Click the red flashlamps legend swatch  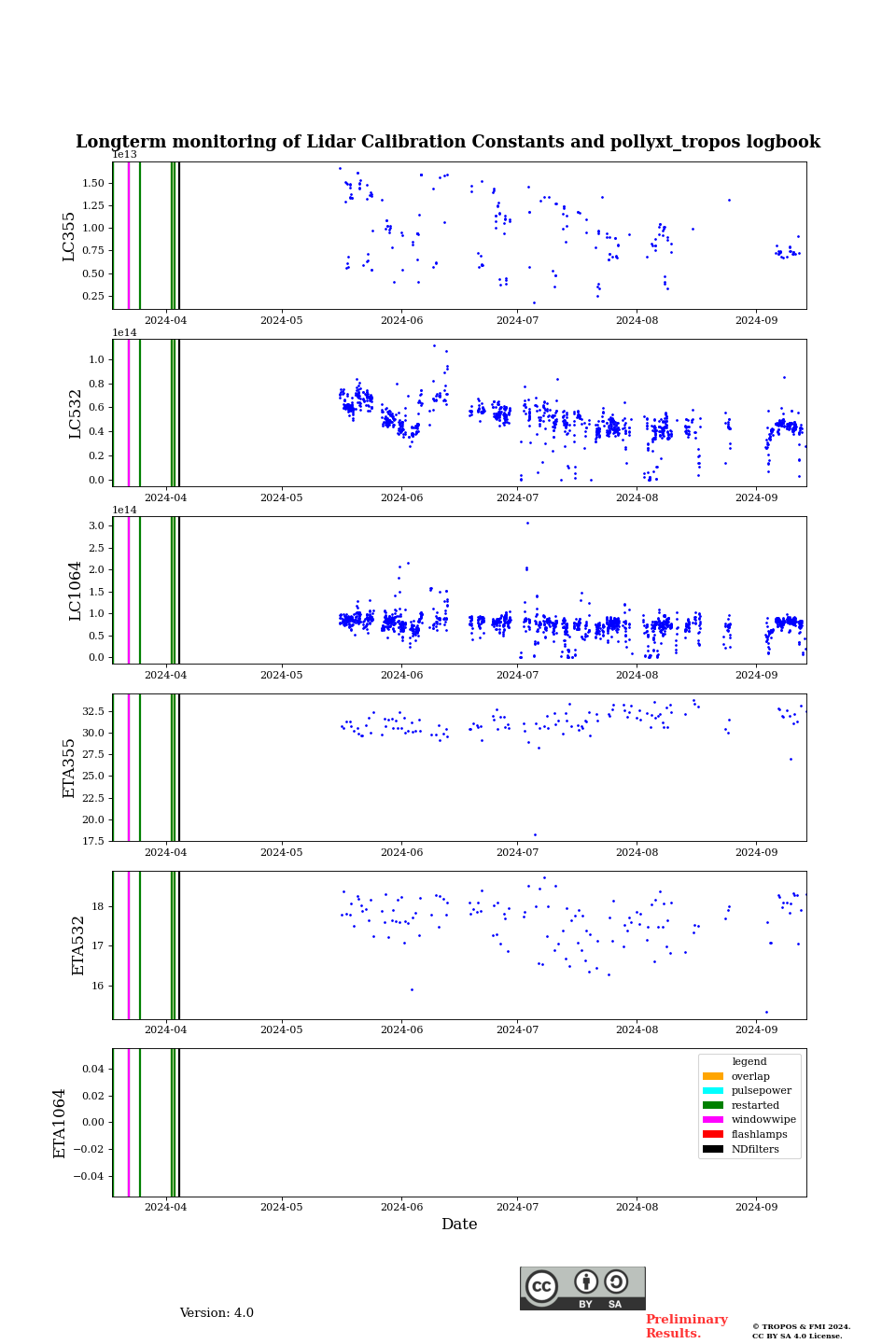(713, 1134)
